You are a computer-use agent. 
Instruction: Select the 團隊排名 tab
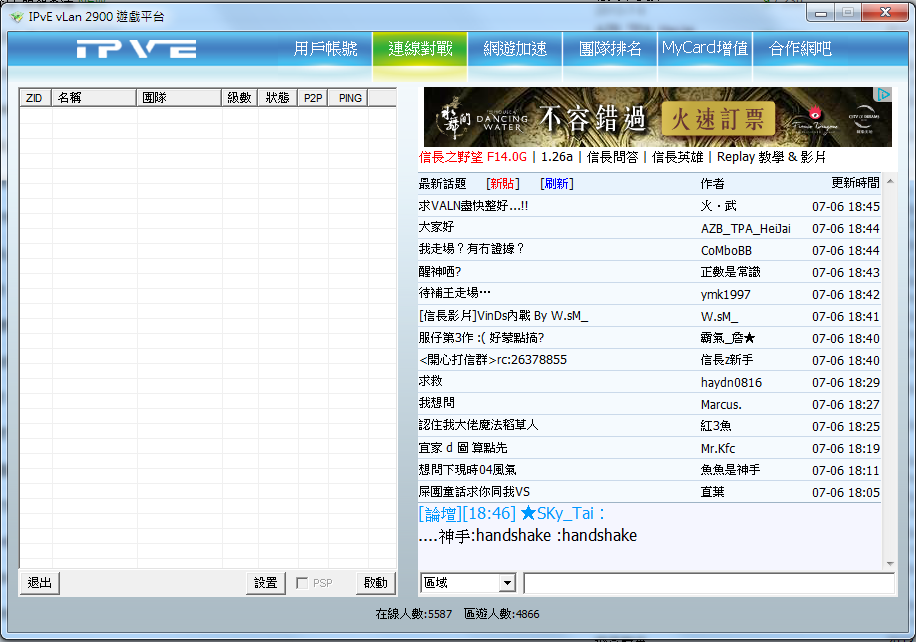click(x=610, y=49)
